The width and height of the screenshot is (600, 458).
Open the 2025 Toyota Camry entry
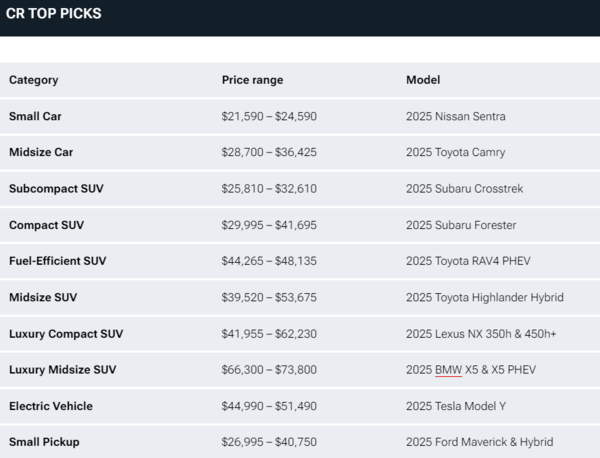[455, 152]
